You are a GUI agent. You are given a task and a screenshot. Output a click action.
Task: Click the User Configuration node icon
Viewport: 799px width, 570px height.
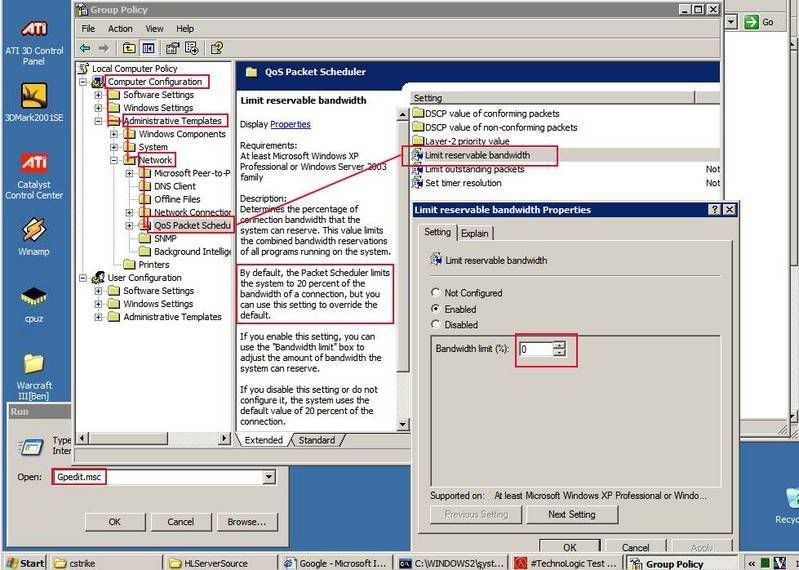pyautogui.click(x=98, y=278)
